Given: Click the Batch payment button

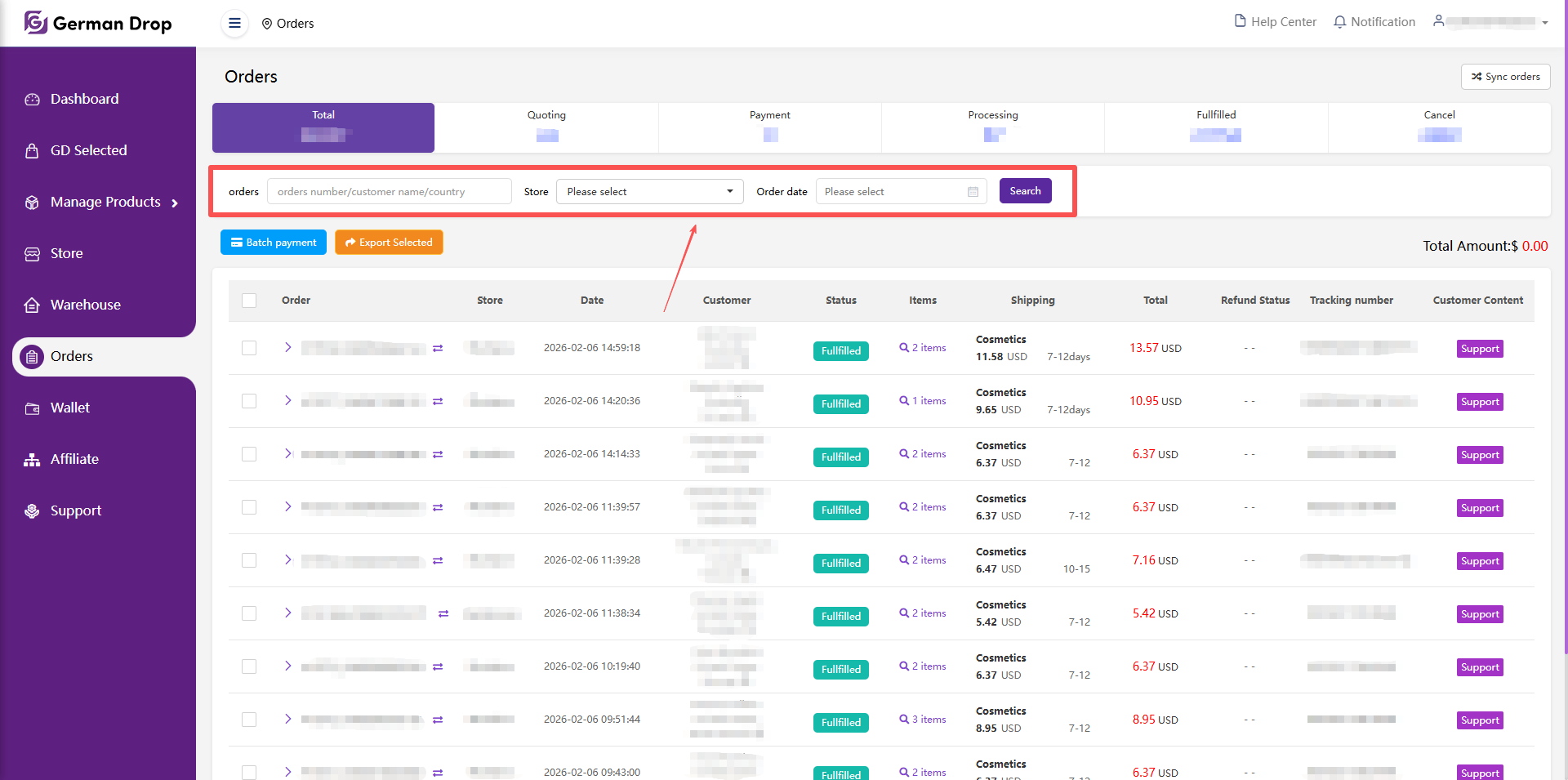Looking at the screenshot, I should click(274, 243).
